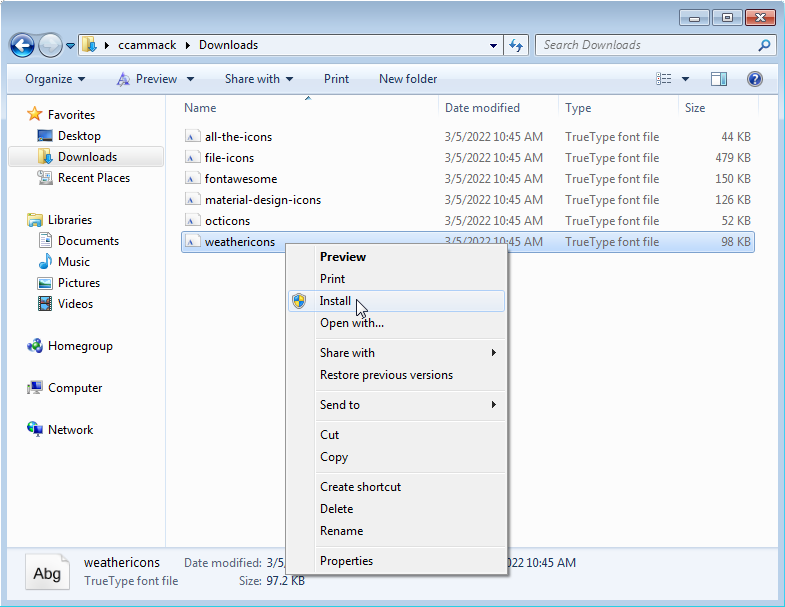Click the UAC shield icon beside Install

click(x=299, y=301)
